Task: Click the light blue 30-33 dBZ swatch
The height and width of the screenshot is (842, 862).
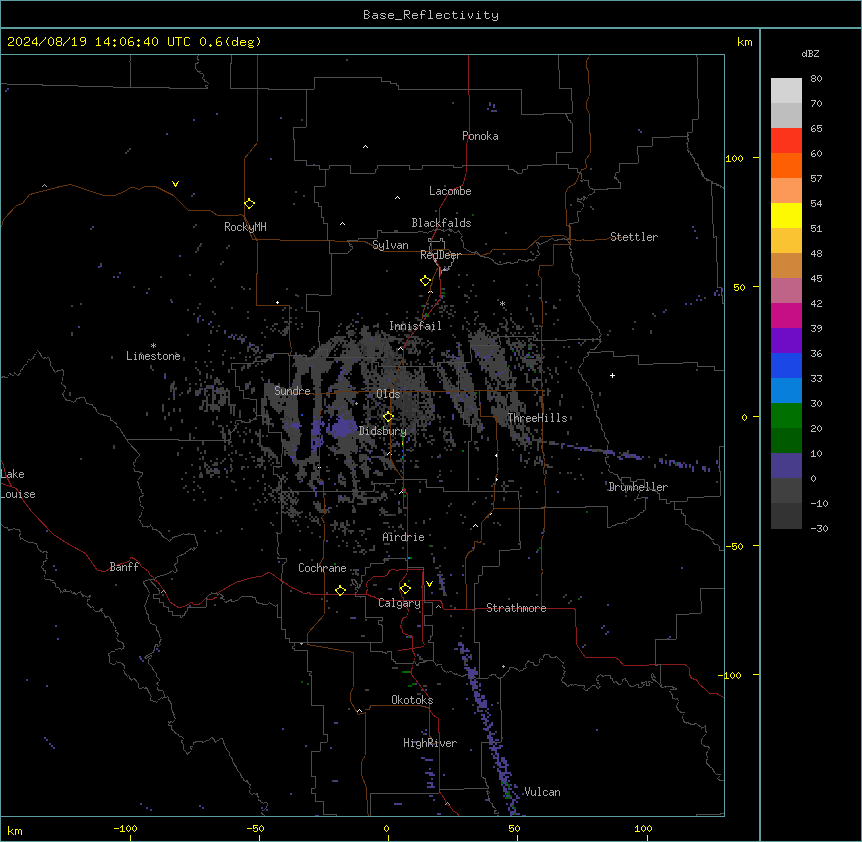Action: (786, 390)
